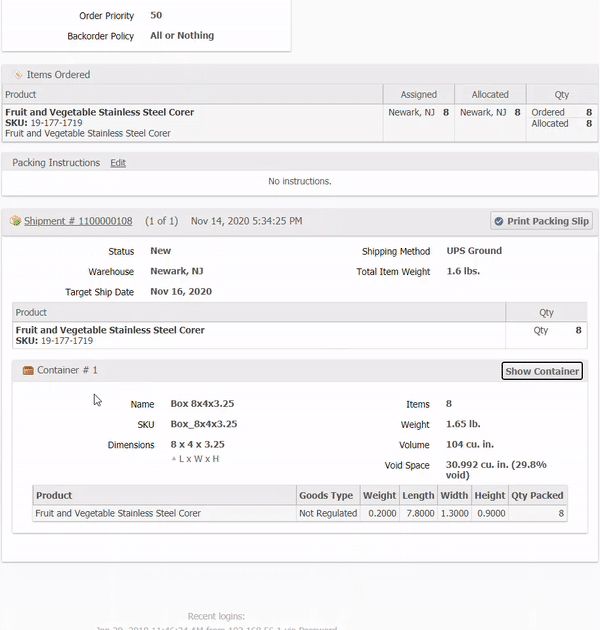The height and width of the screenshot is (630, 600).
Task: Click the 'Not Regulated' cell
Action: click(x=328, y=513)
